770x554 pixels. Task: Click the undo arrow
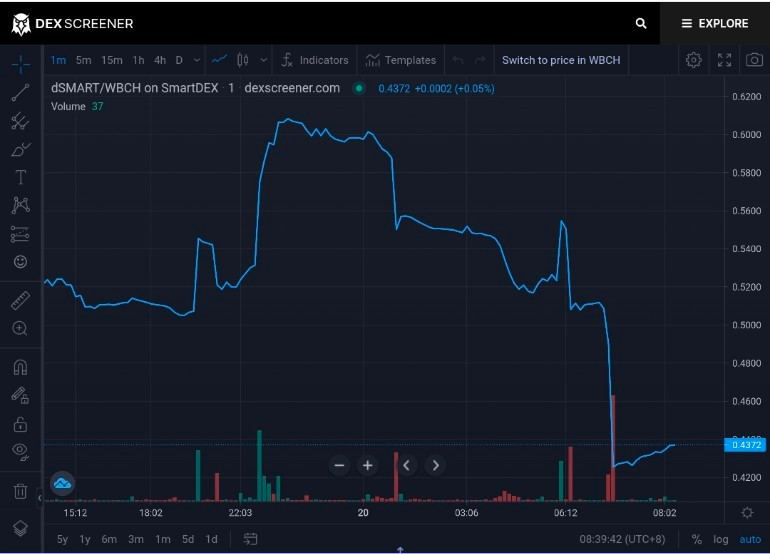click(458, 60)
